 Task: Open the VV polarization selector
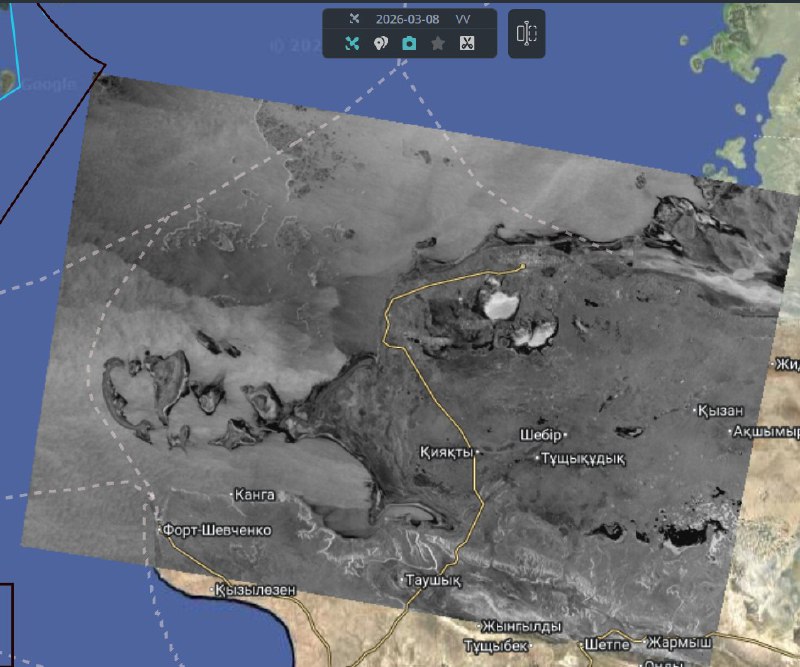(463, 19)
